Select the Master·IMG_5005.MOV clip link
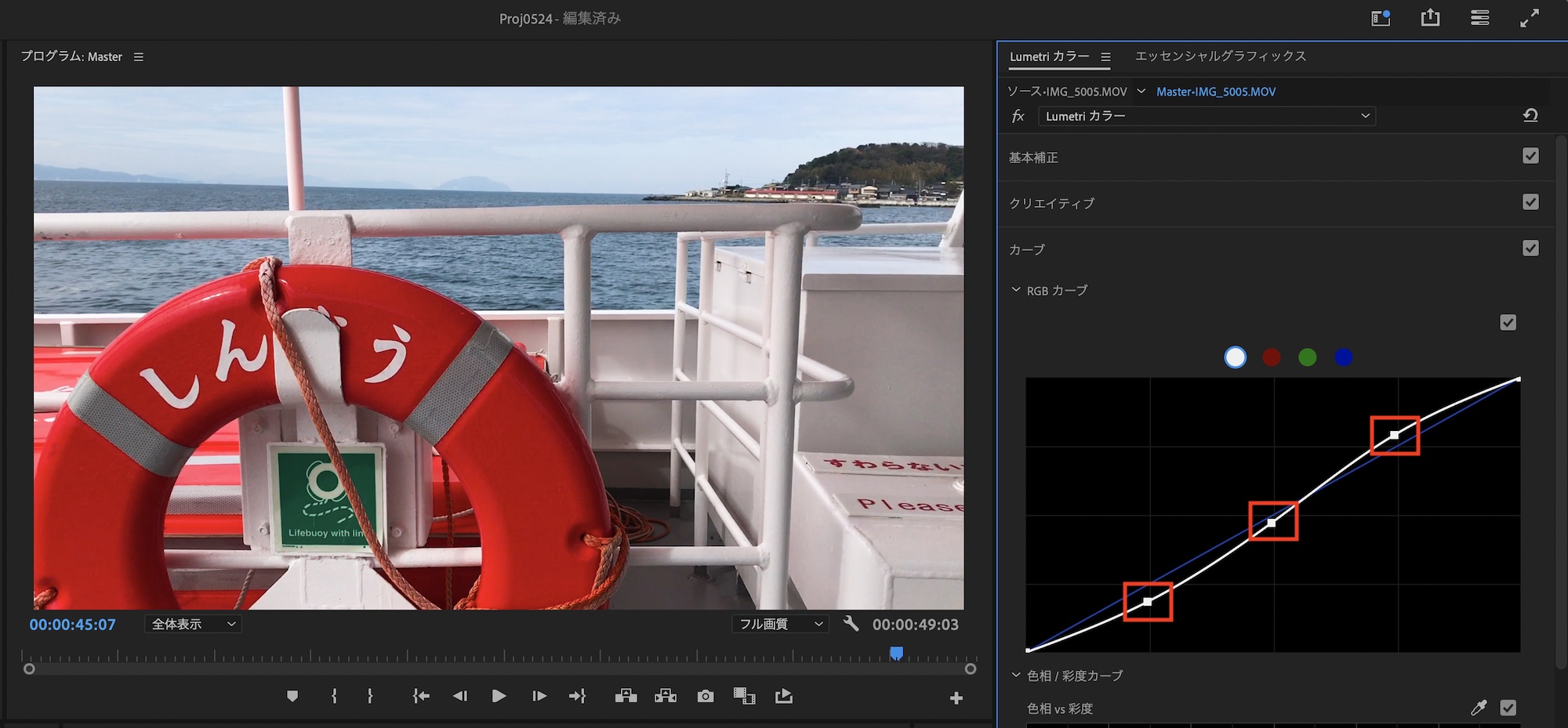The width and height of the screenshot is (1568, 728). click(x=1215, y=92)
